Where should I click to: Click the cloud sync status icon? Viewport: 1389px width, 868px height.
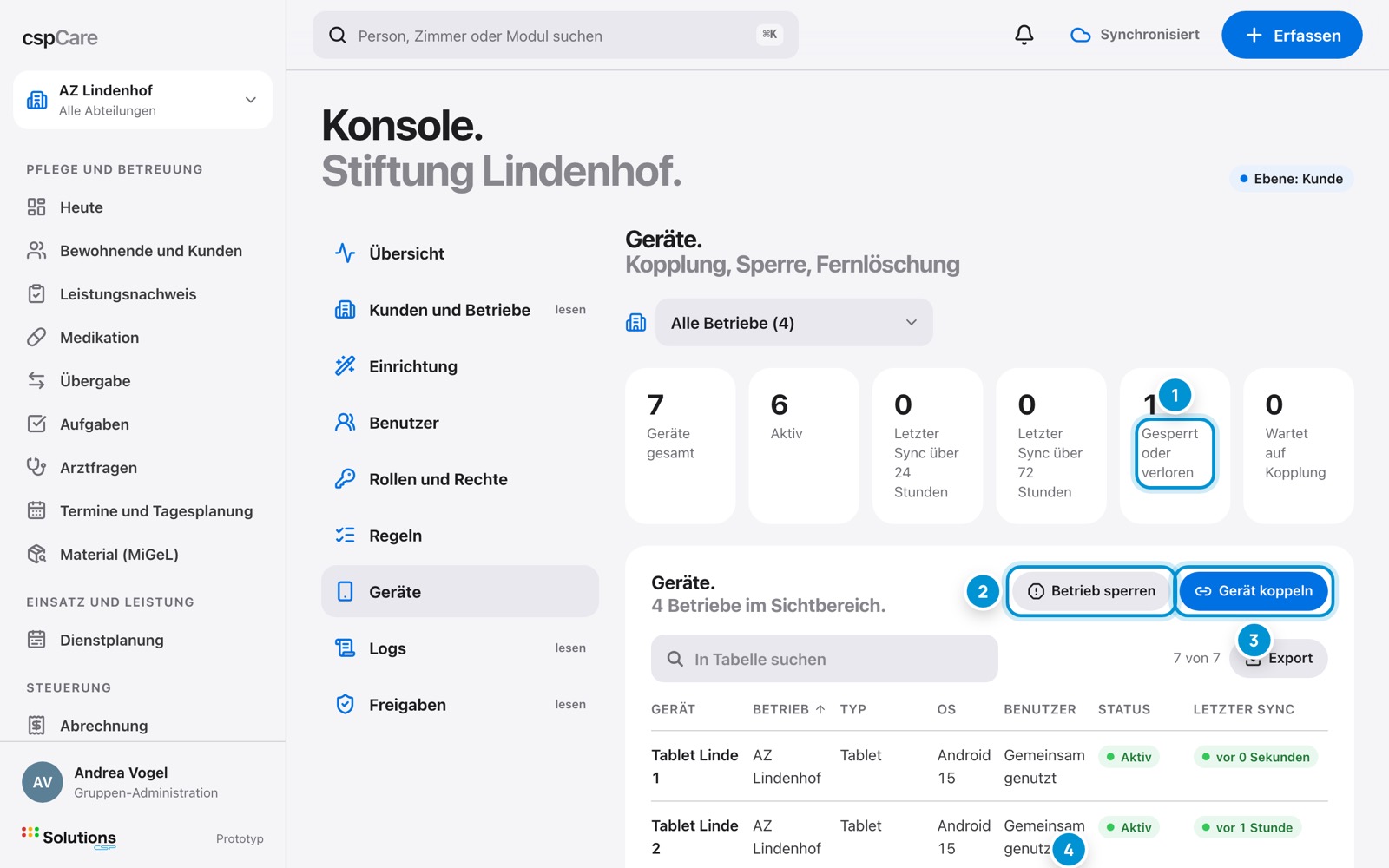1080,36
